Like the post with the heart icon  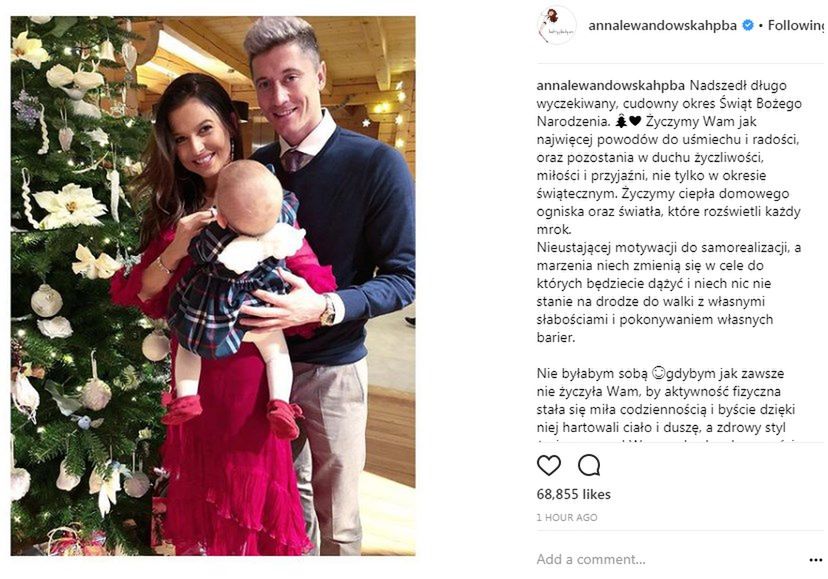(549, 465)
